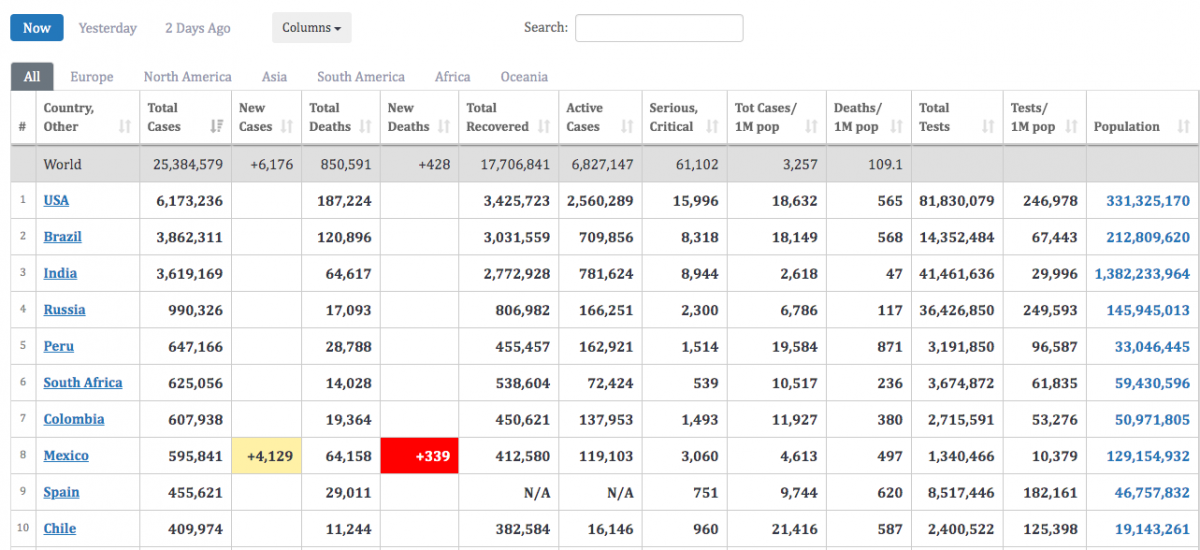Click India population 1,382,233,964

pos(1143,273)
